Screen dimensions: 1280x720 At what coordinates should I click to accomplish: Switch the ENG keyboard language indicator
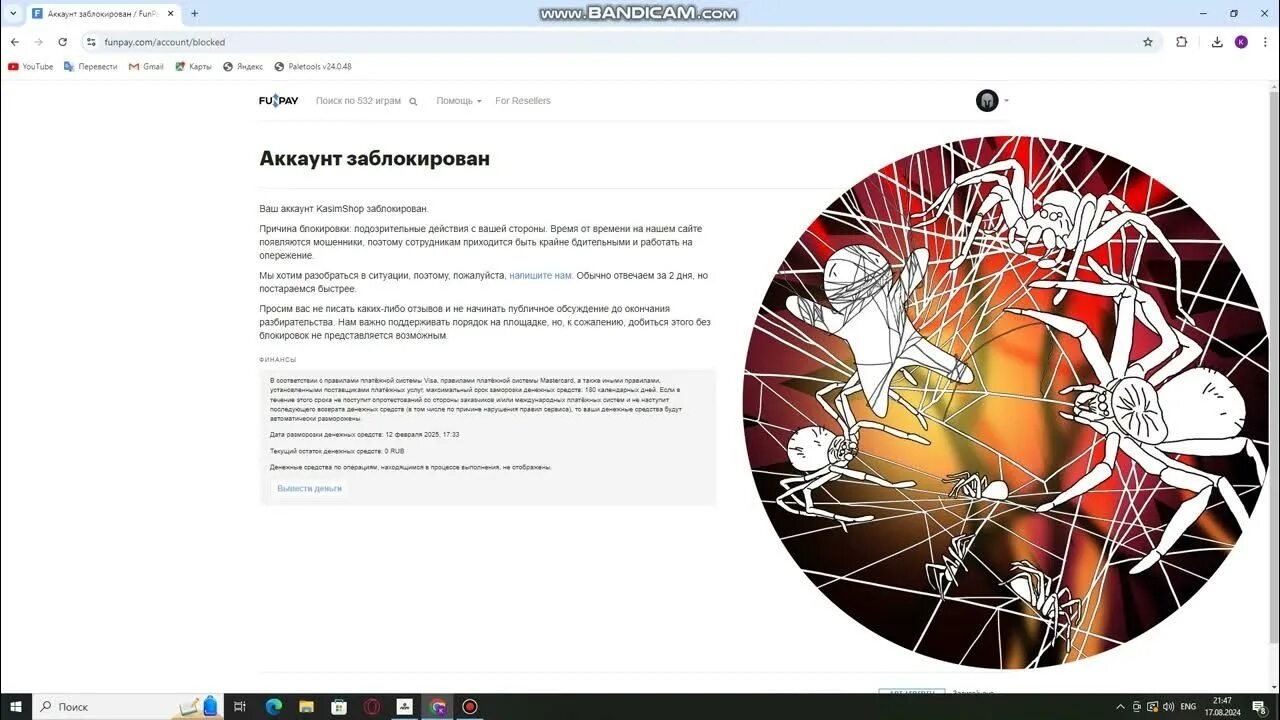1188,707
